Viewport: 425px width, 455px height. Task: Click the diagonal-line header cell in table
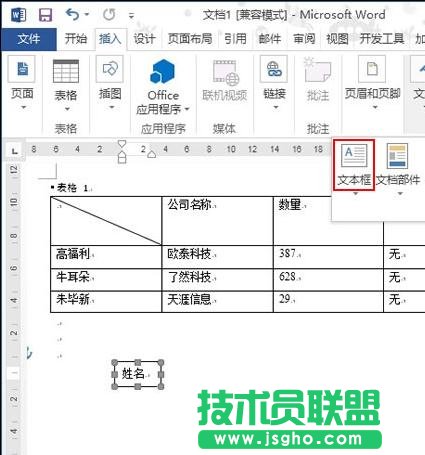pyautogui.click(x=106, y=221)
